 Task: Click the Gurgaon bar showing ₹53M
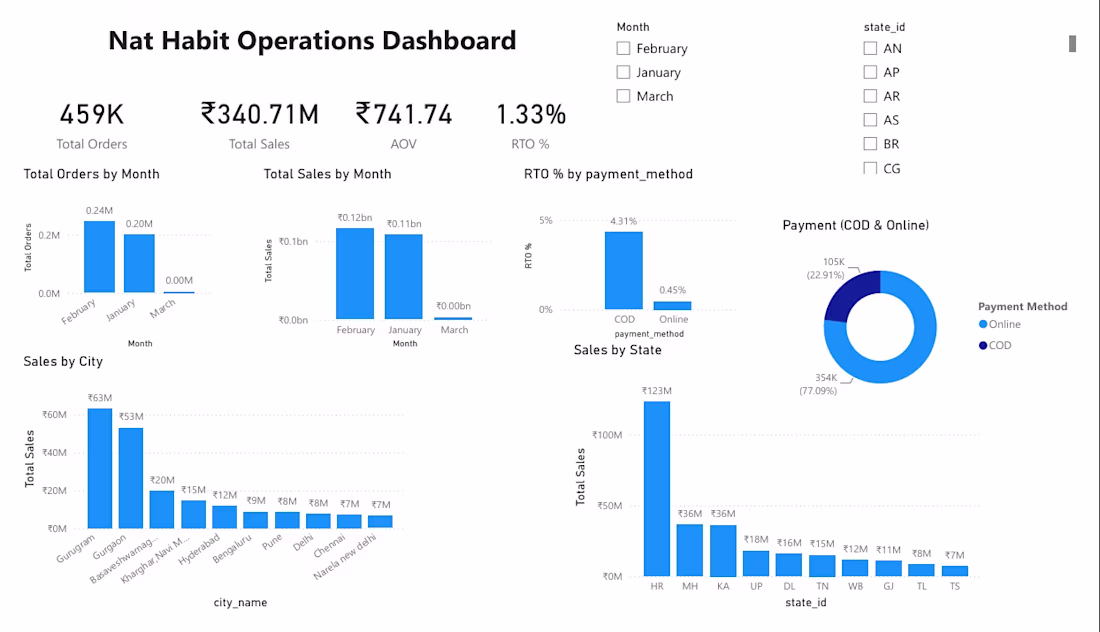coord(130,478)
